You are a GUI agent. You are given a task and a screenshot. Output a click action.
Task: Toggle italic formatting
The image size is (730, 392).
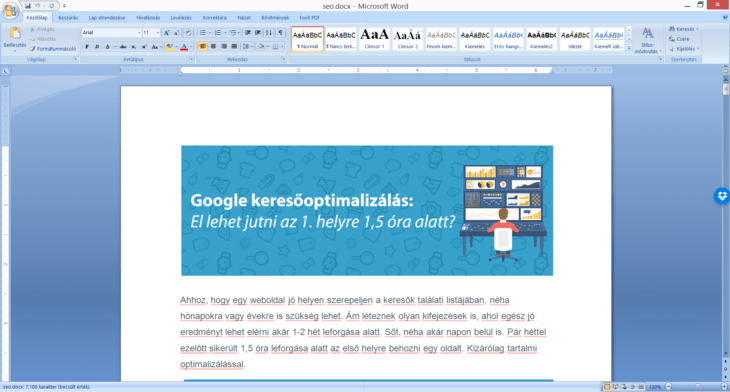tap(97, 47)
